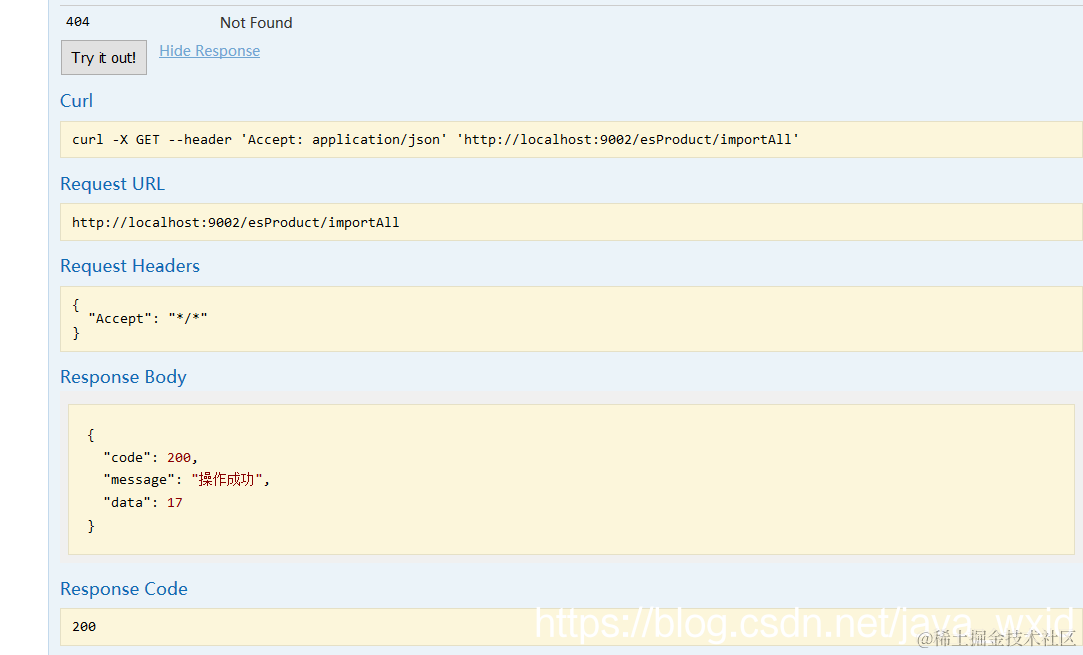Click the Response Body heading
The image size is (1083, 655).
(123, 377)
